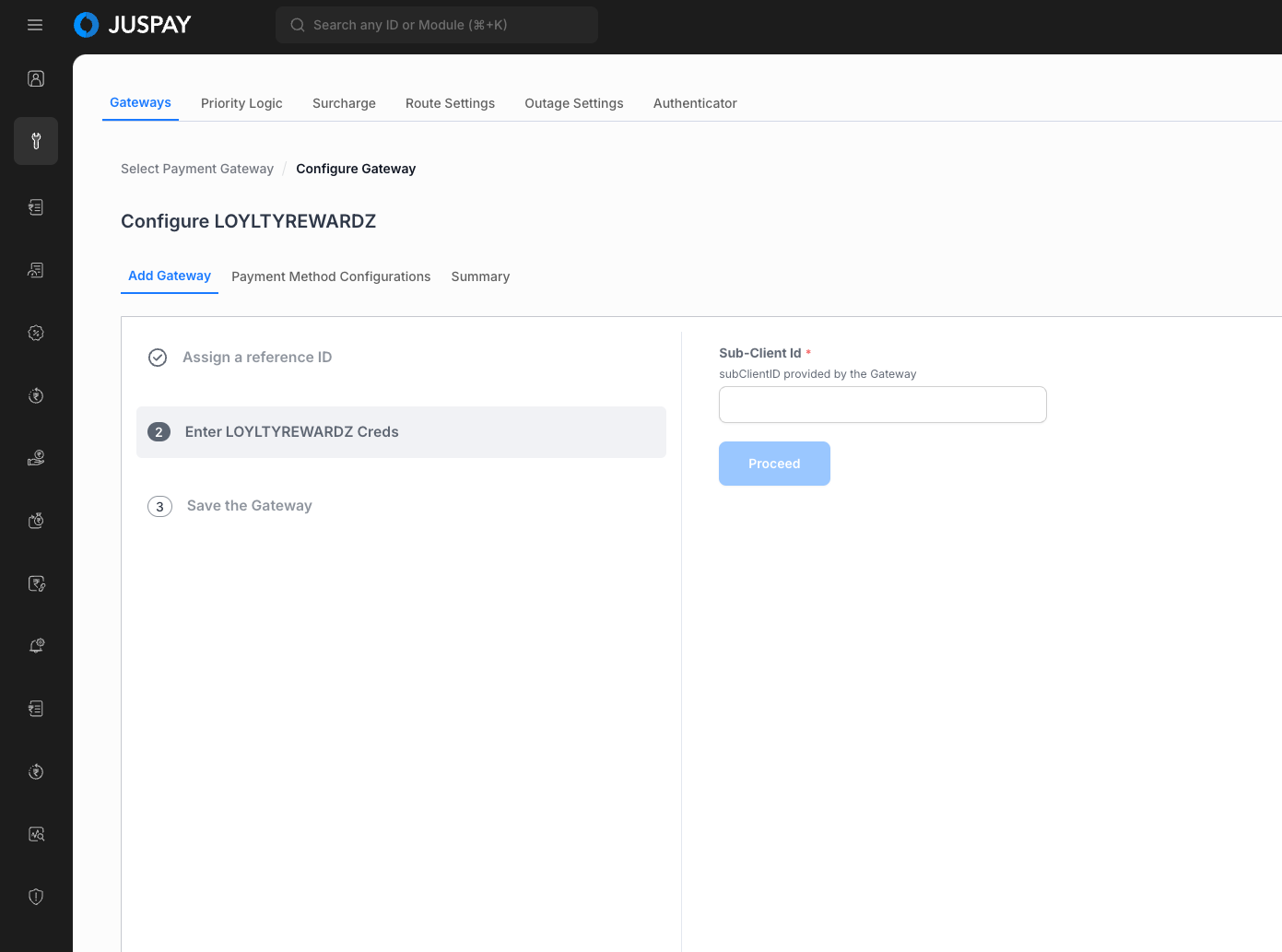Go to the Outage Settings tab
Screen dimensions: 1282x952
pyautogui.click(x=573, y=103)
